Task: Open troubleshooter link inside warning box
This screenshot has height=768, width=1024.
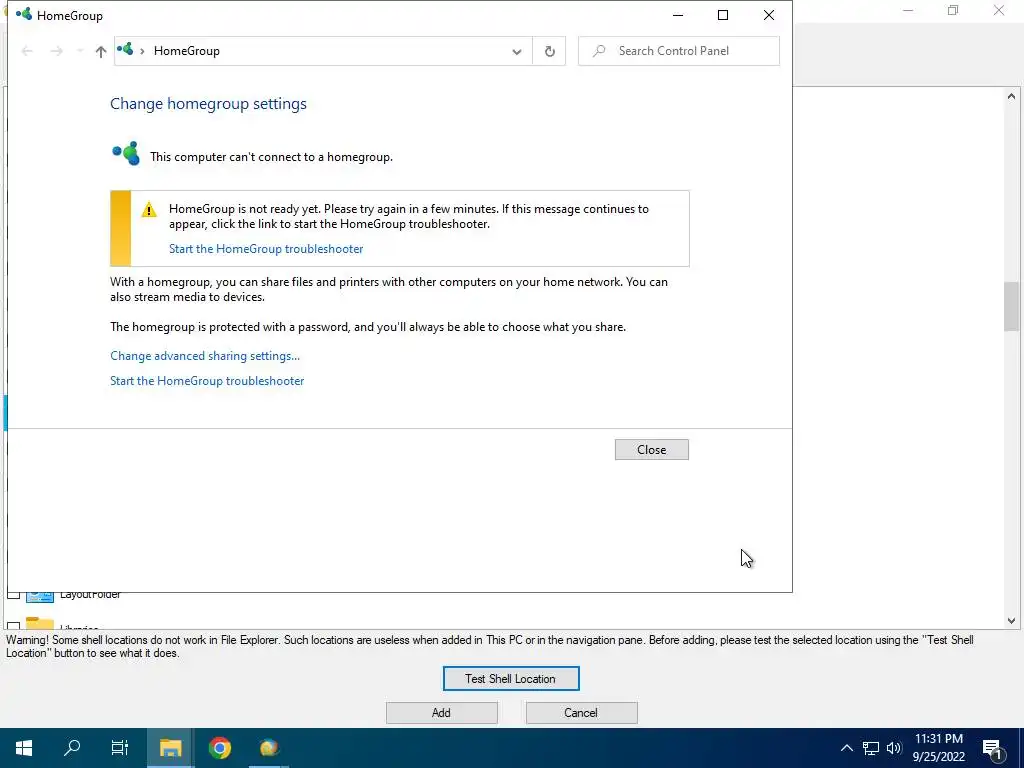Action: pos(266,249)
